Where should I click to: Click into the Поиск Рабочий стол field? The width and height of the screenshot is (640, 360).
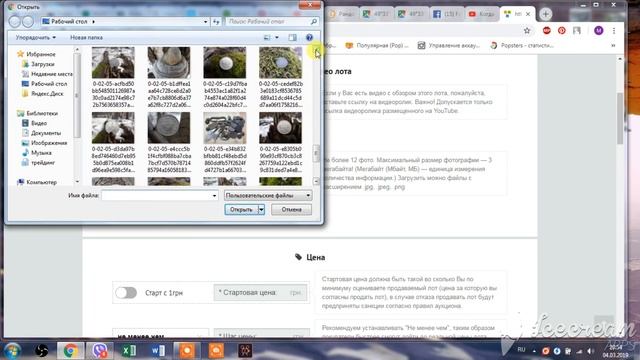tap(268, 22)
